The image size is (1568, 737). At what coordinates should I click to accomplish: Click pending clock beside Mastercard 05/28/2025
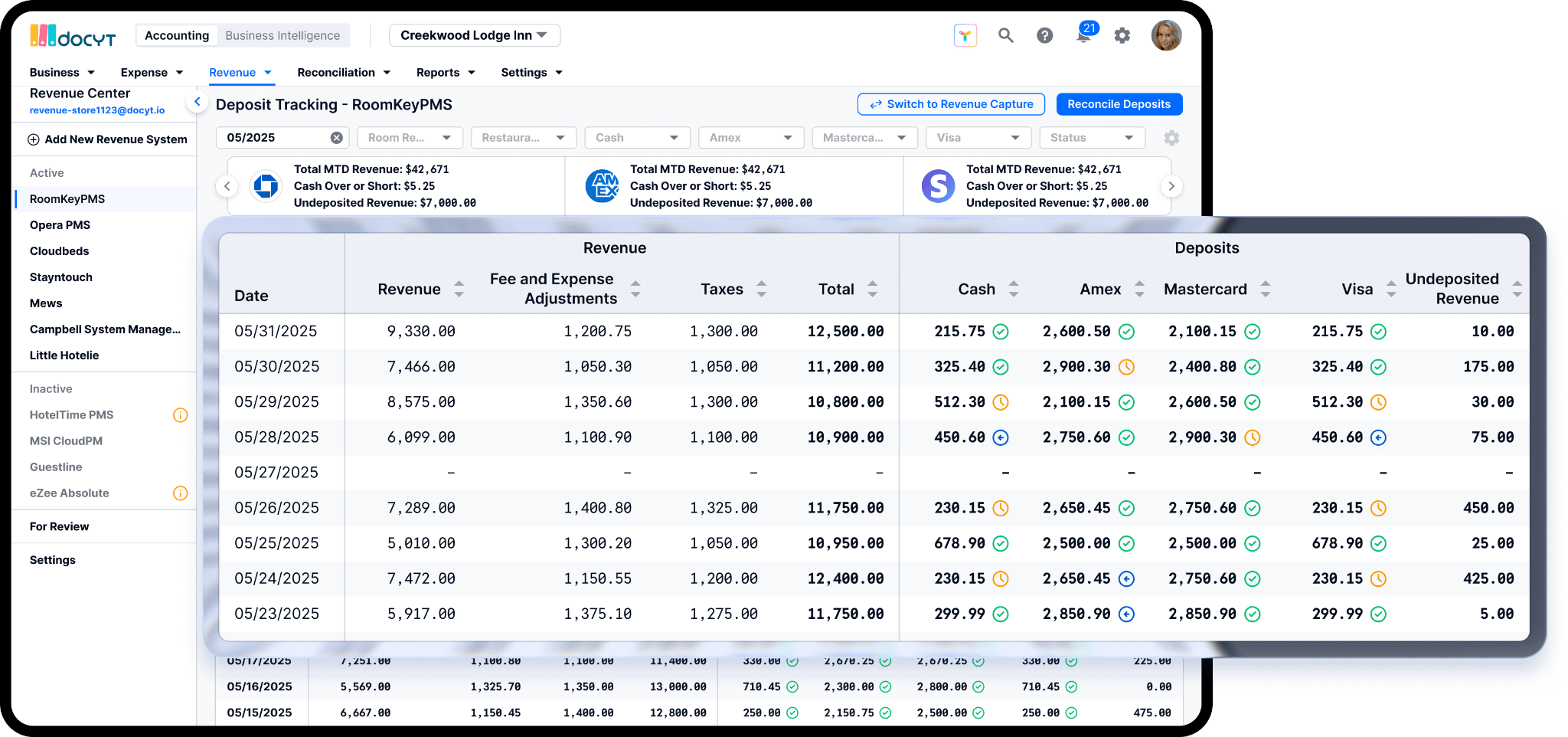1252,437
